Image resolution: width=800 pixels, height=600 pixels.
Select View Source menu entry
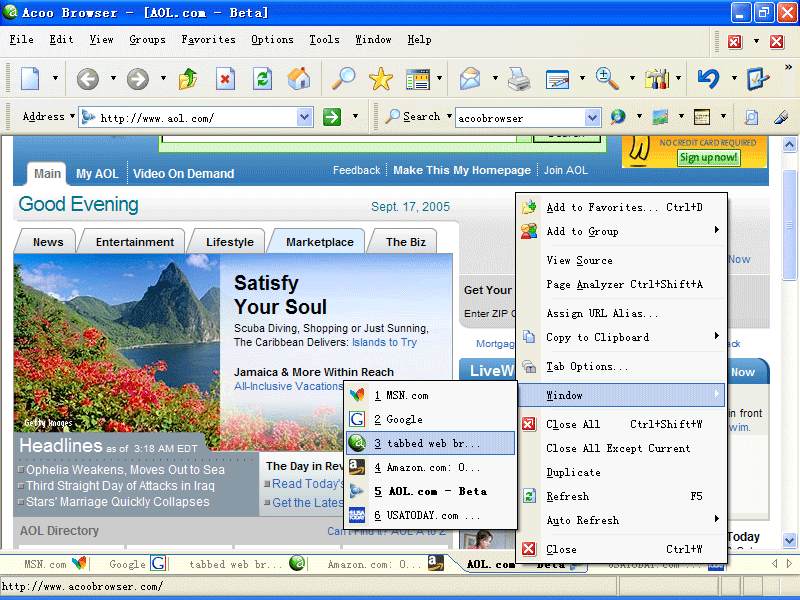pos(622,260)
